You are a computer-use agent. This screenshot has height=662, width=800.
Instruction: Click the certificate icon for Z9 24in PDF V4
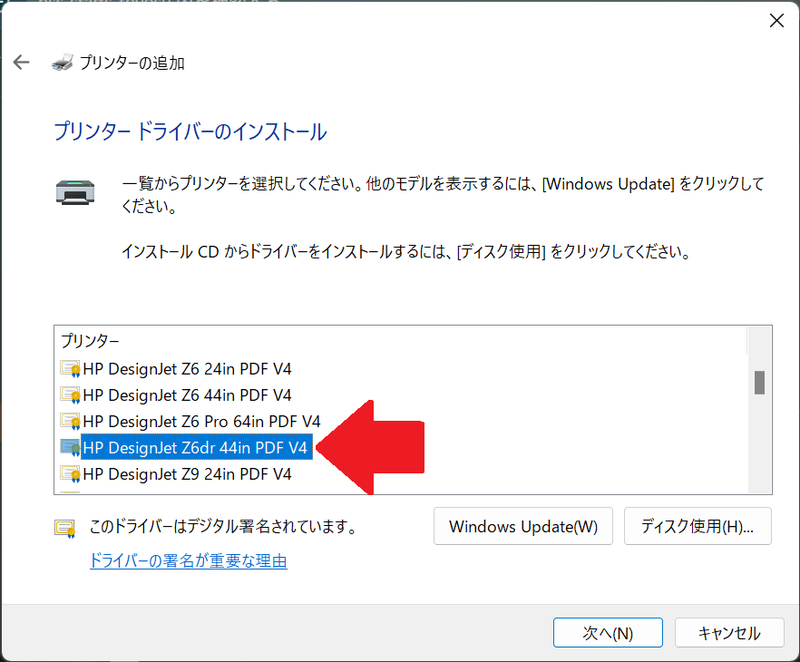70,474
